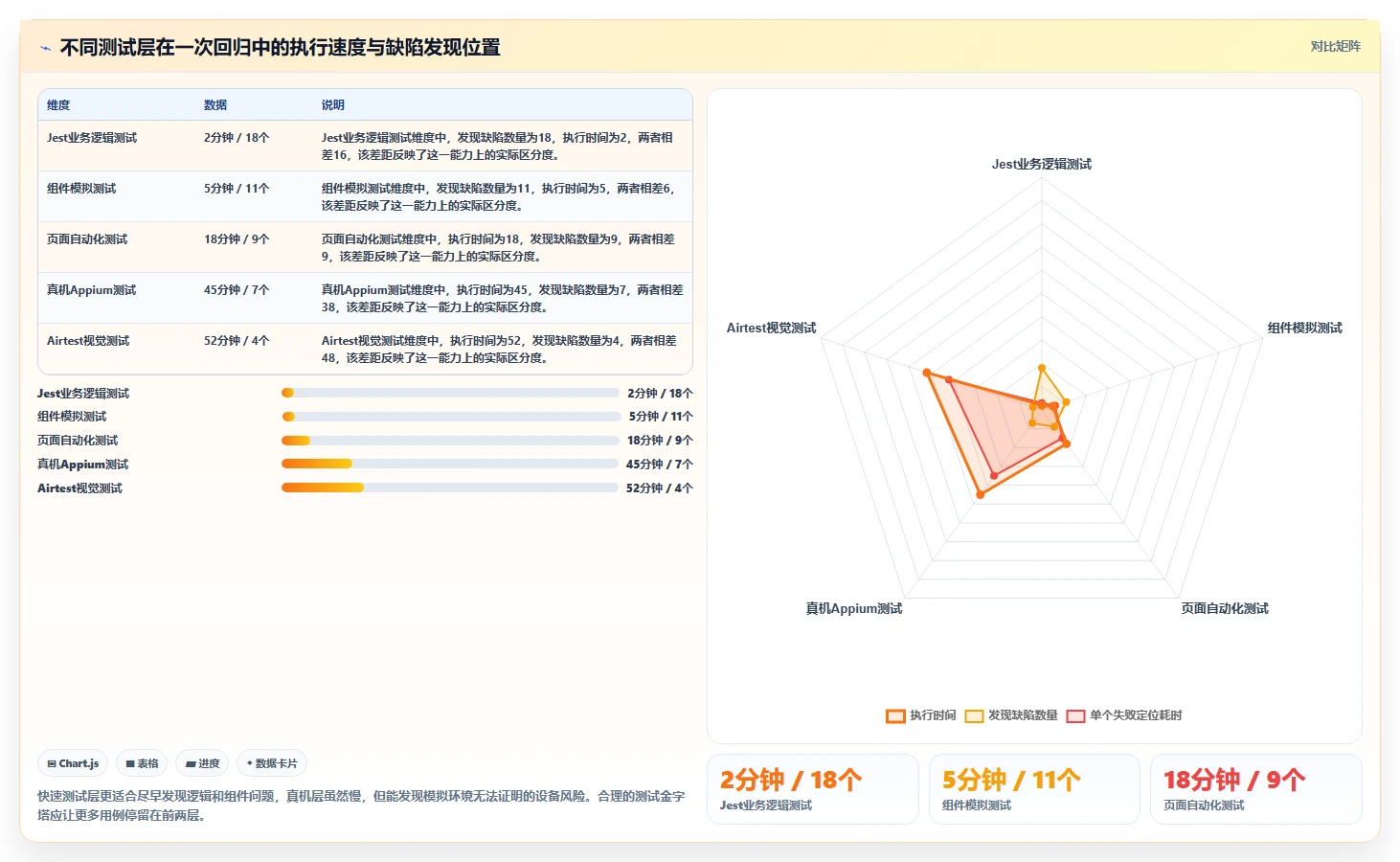Click the 页面自动化测试 table row name

(87, 239)
